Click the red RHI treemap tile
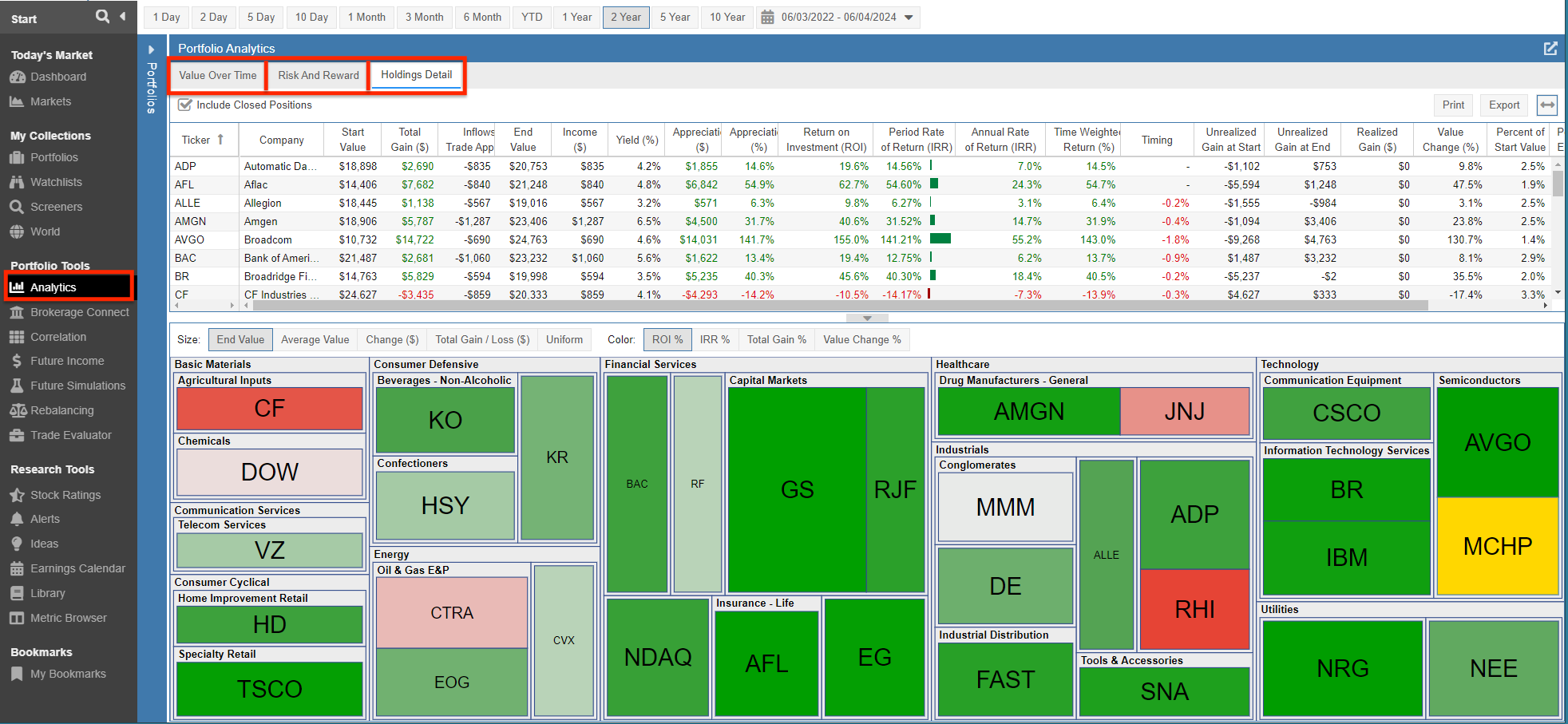 click(1194, 609)
